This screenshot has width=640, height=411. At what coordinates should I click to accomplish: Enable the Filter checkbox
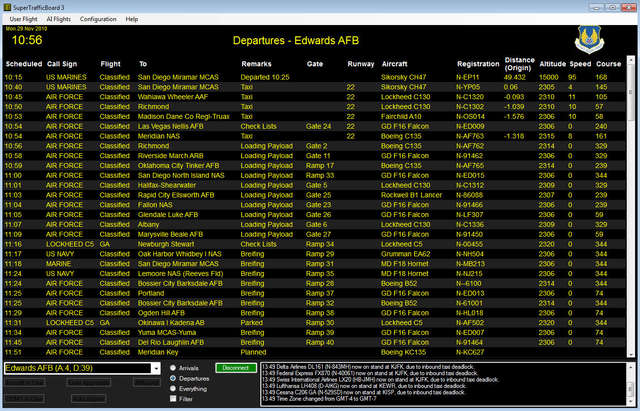173,399
